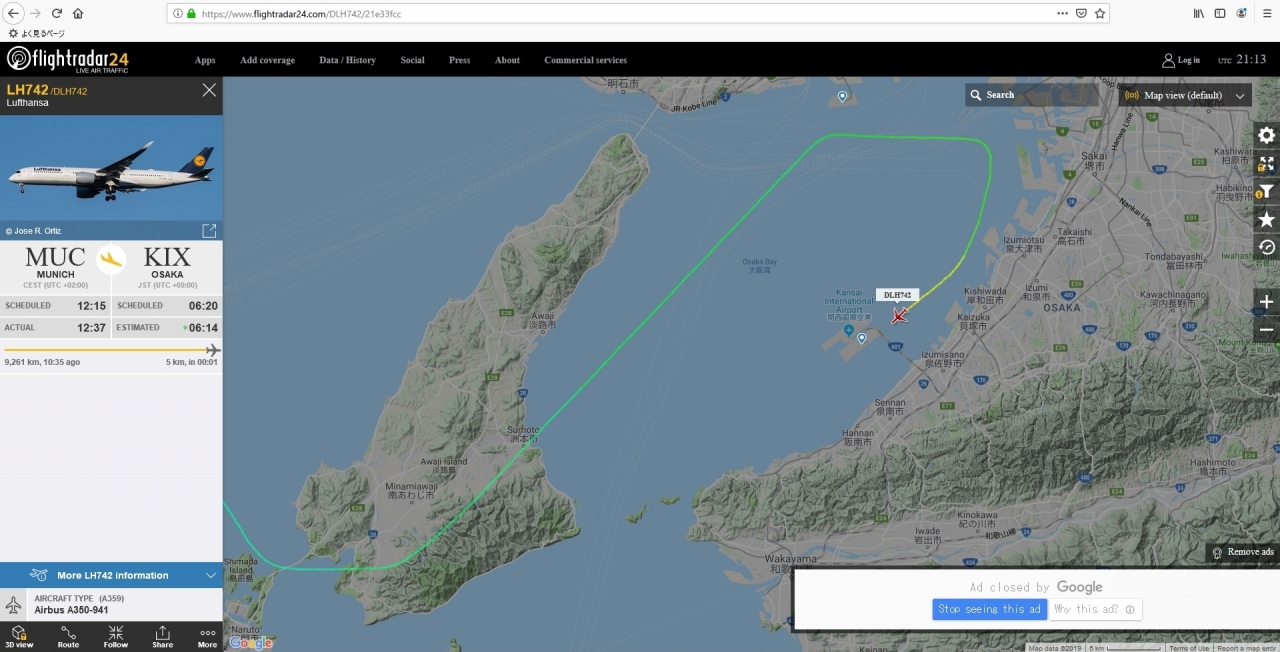Show the flight Route
Viewport: 1280px width, 652px height.
click(68, 637)
